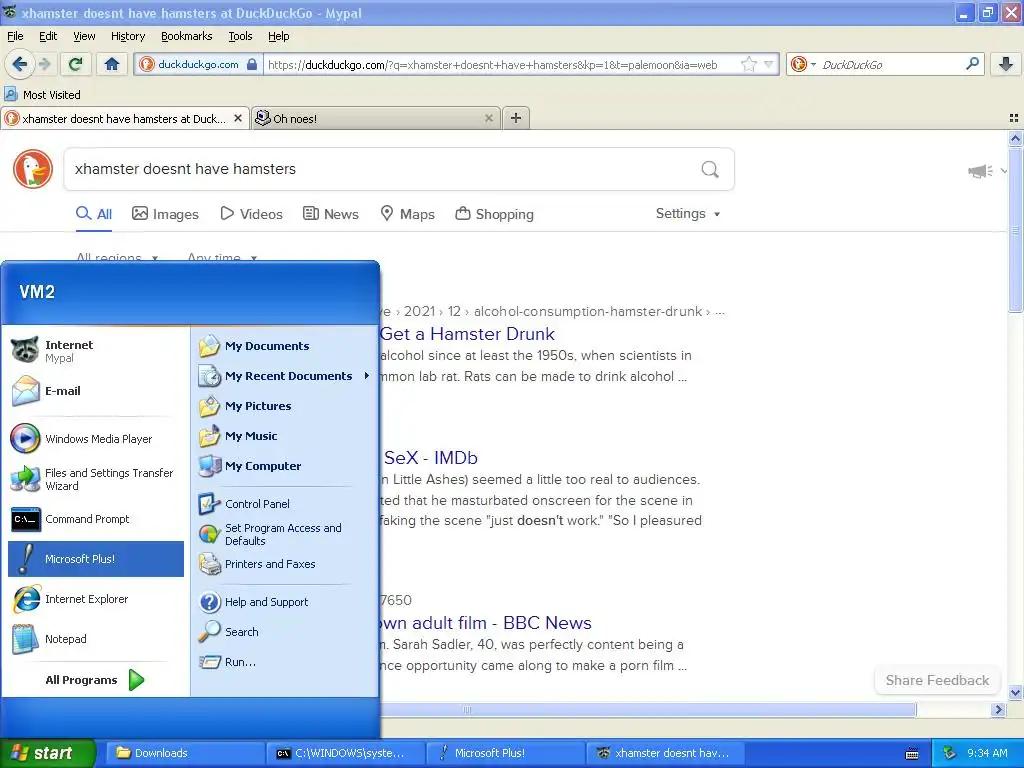Select the Images search tab
This screenshot has height=768, width=1024.
tap(165, 214)
